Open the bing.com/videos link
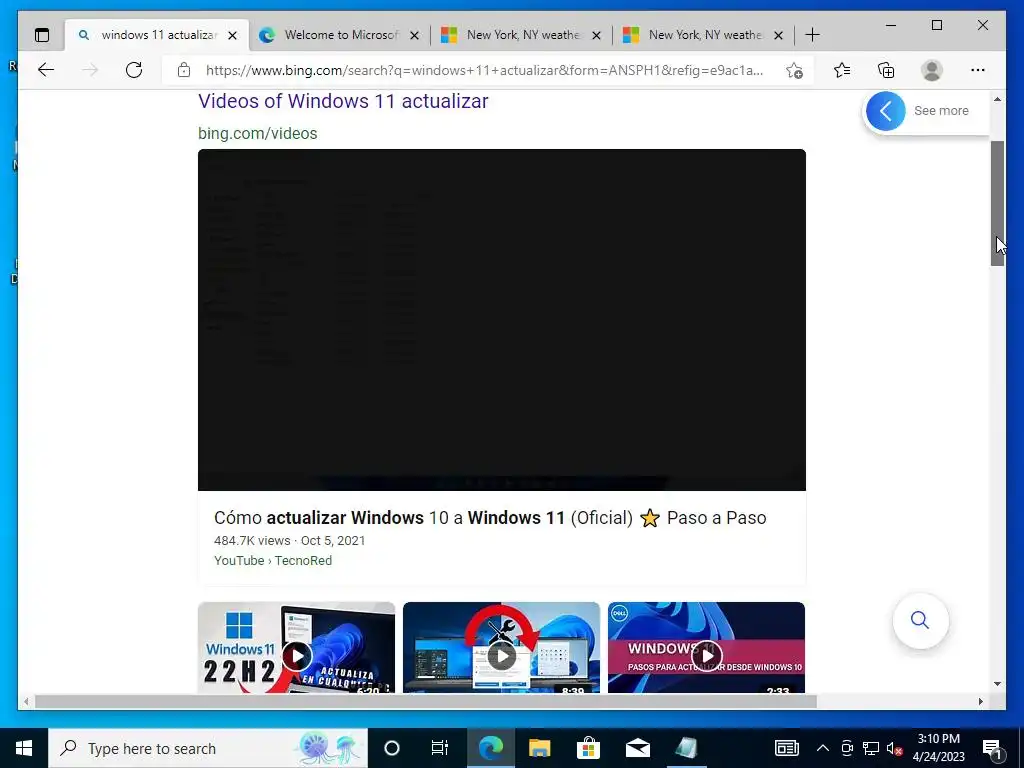Image resolution: width=1024 pixels, height=768 pixels. click(x=257, y=133)
